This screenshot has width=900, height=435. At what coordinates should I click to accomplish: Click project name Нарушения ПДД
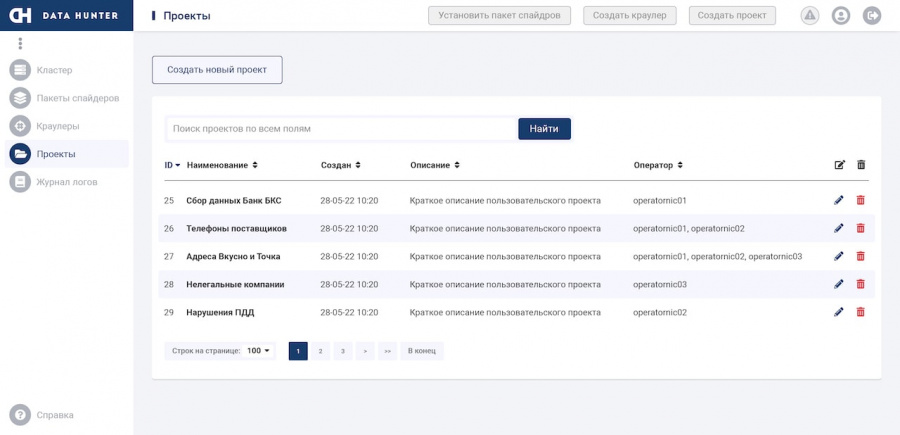coord(220,312)
